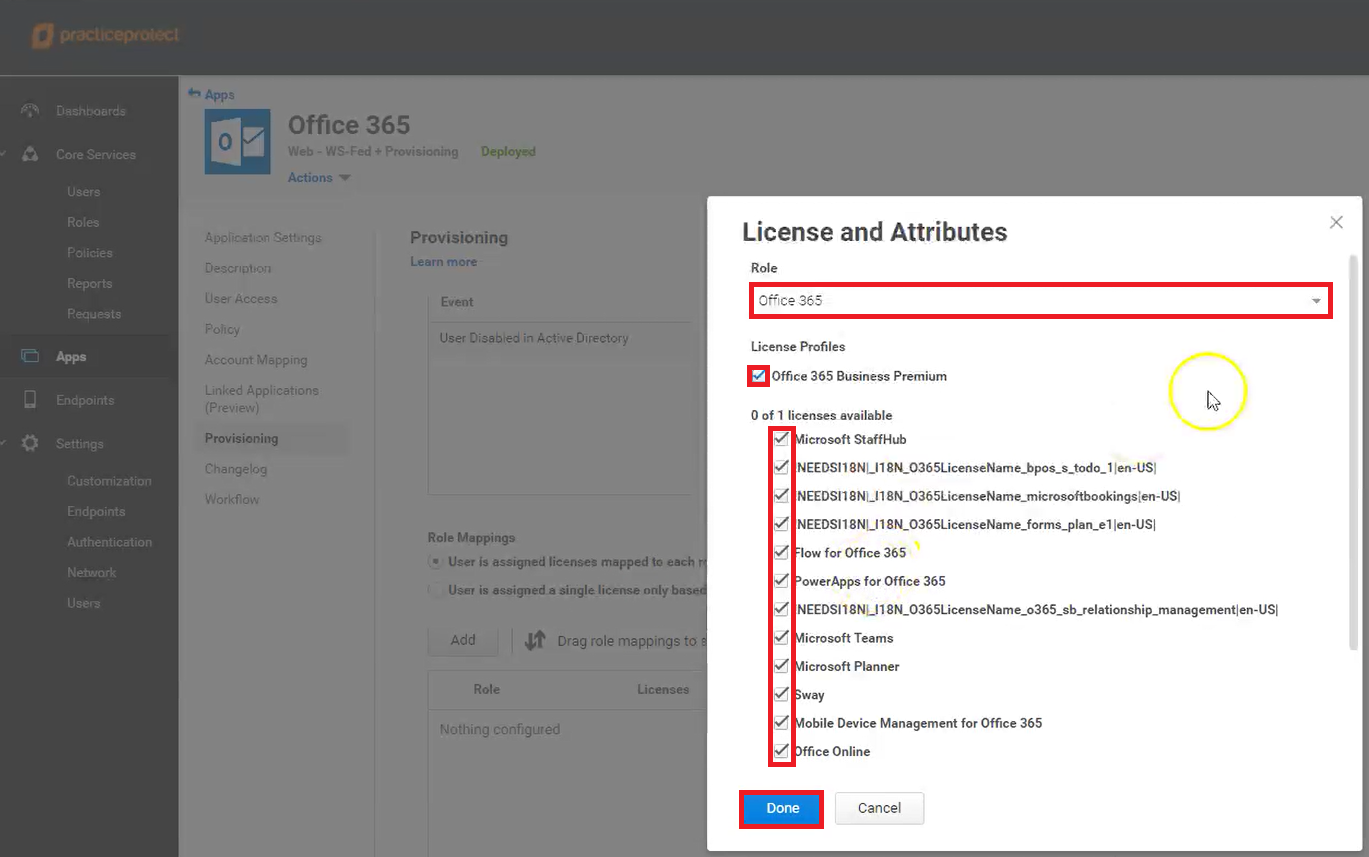Close the License and Attributes dialog
1369x857 pixels.
click(x=1336, y=222)
